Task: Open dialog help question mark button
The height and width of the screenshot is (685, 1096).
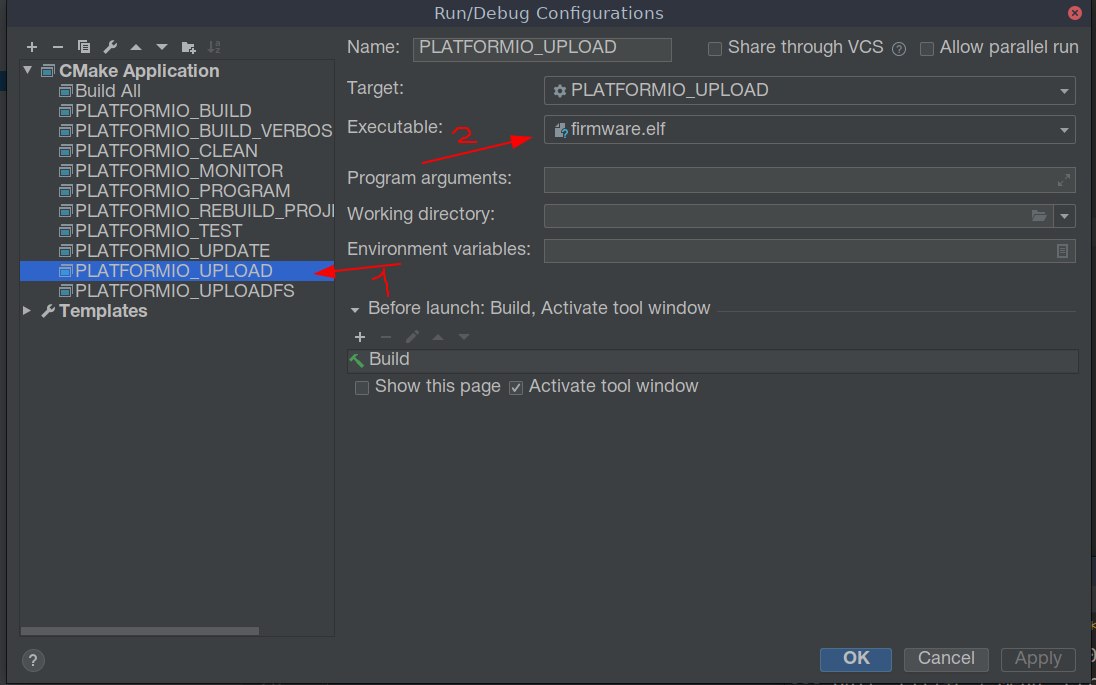Action: [x=33, y=660]
